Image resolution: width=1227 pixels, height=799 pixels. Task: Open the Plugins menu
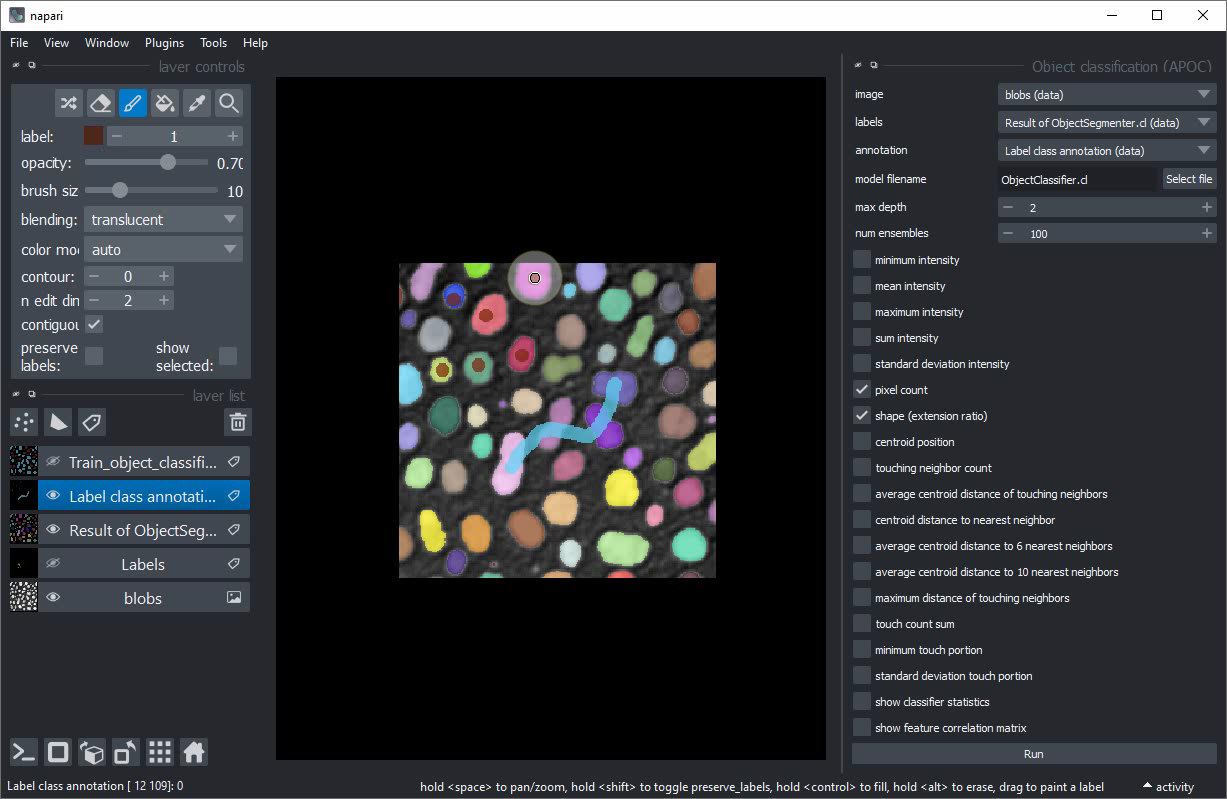point(164,43)
